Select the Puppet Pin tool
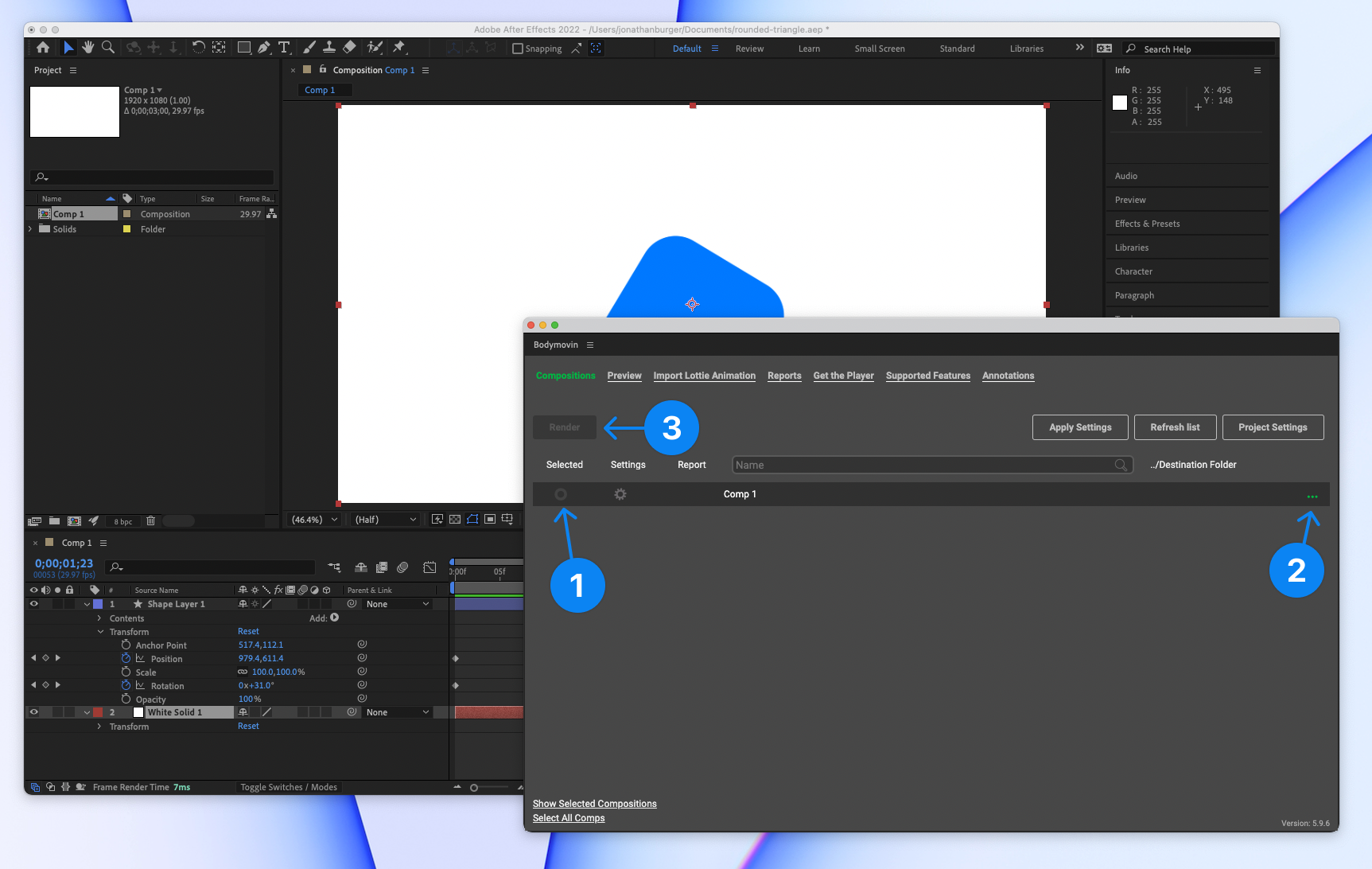The image size is (1372, 869). [x=399, y=48]
